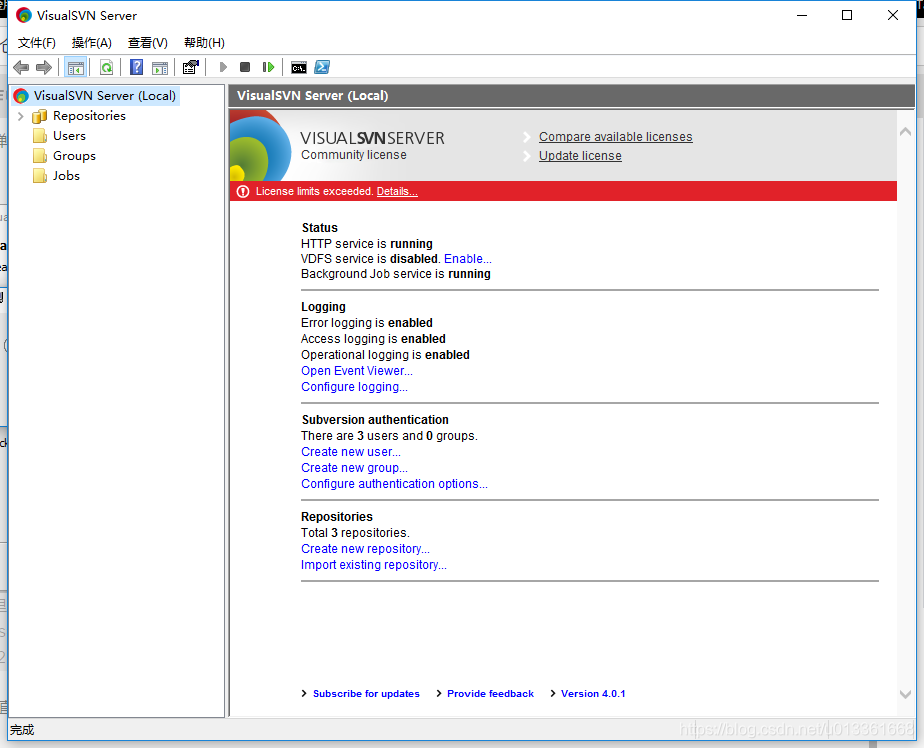Click Open Event Viewer link
The image size is (924, 748).
[357, 371]
